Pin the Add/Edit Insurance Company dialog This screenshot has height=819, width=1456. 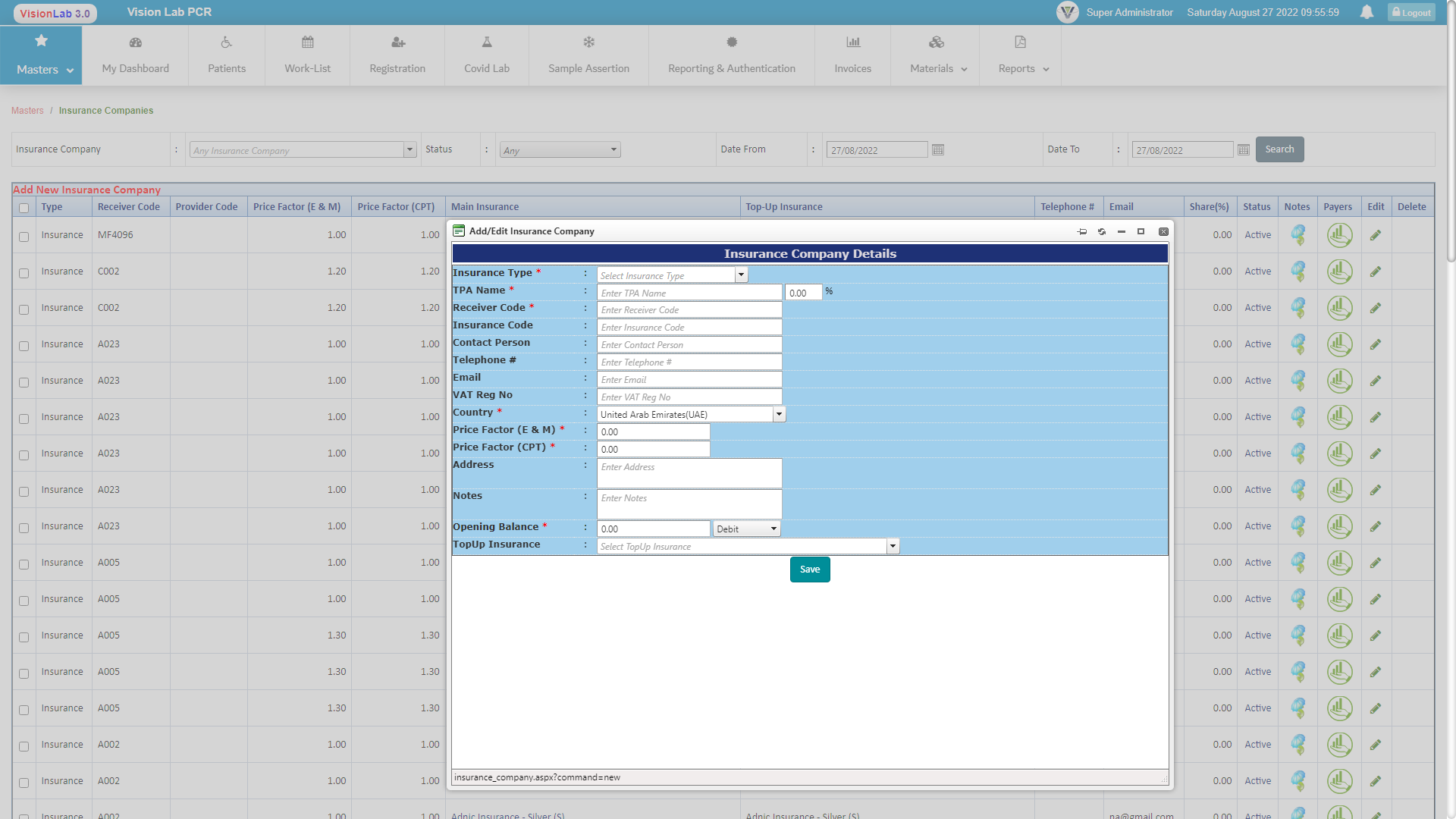(1082, 231)
